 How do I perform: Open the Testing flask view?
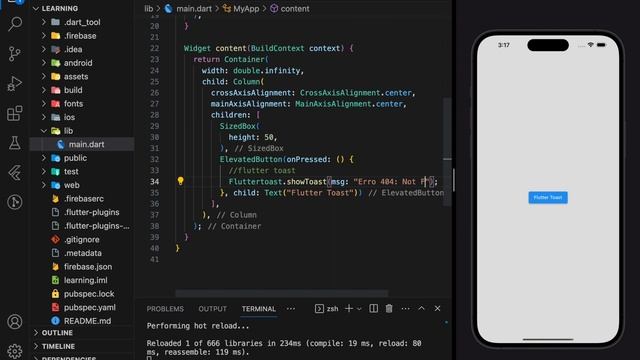(x=15, y=143)
